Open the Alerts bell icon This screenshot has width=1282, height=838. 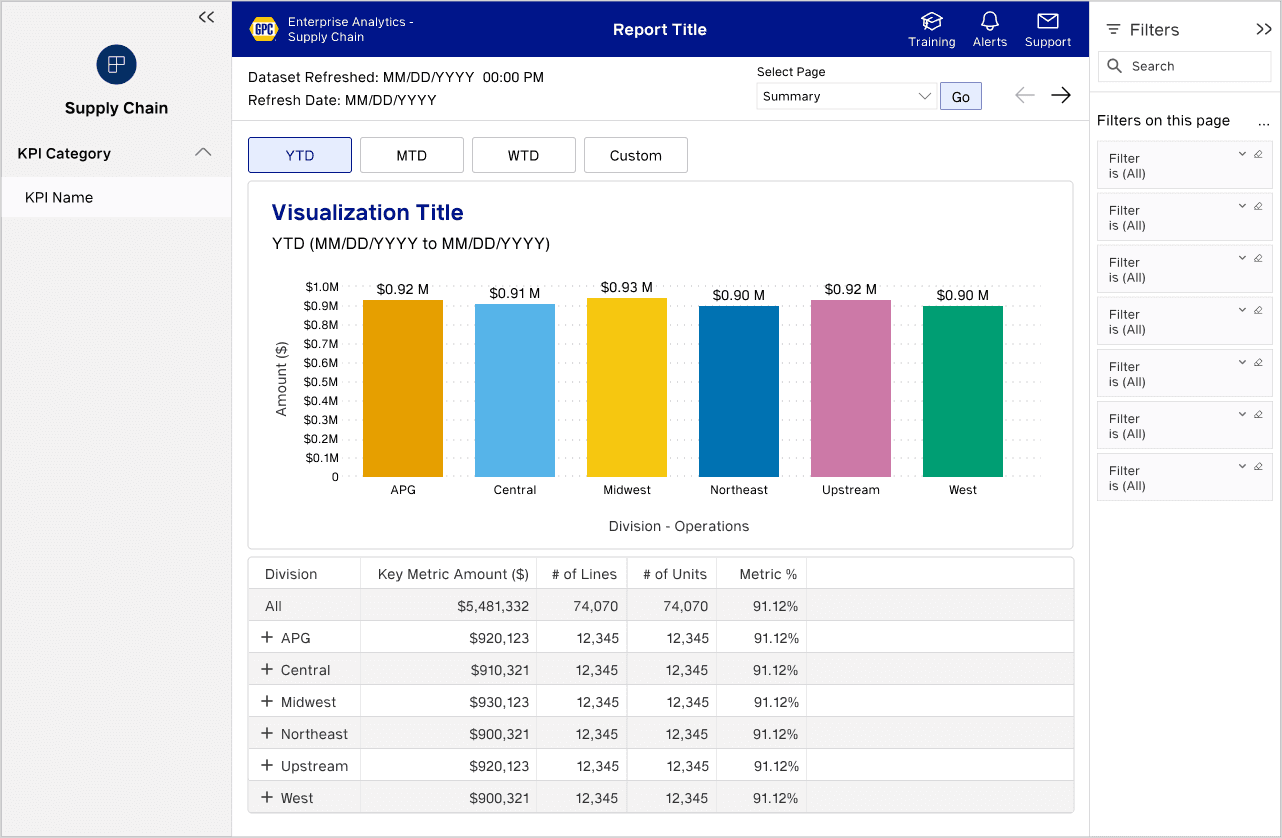click(990, 21)
